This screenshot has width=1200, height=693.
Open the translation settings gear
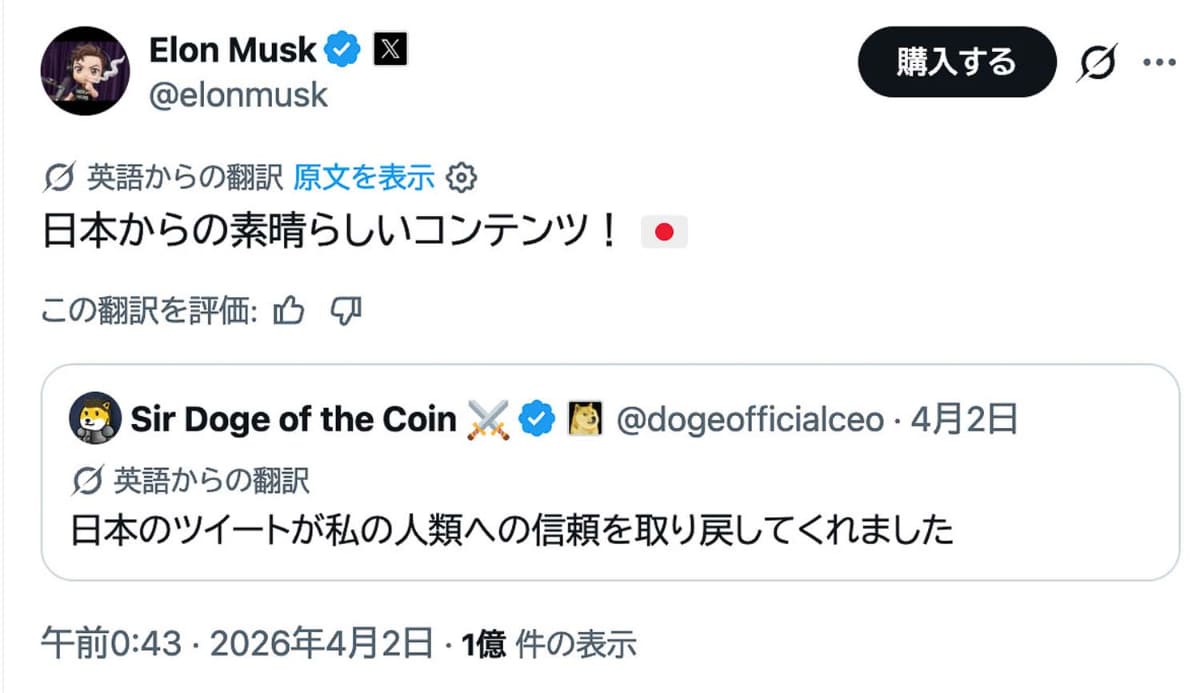point(462,177)
